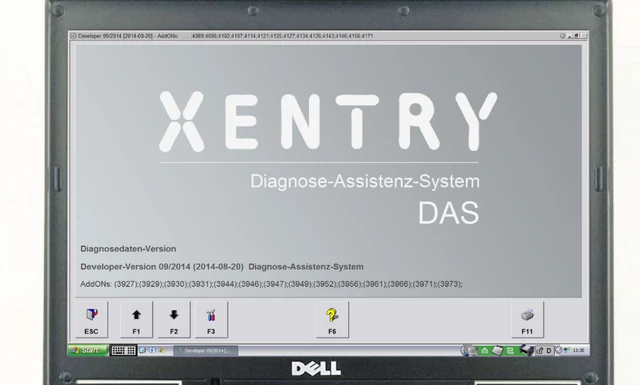Image resolution: width=640 pixels, height=385 pixels.
Task: Click the F11 print button
Action: click(x=527, y=319)
